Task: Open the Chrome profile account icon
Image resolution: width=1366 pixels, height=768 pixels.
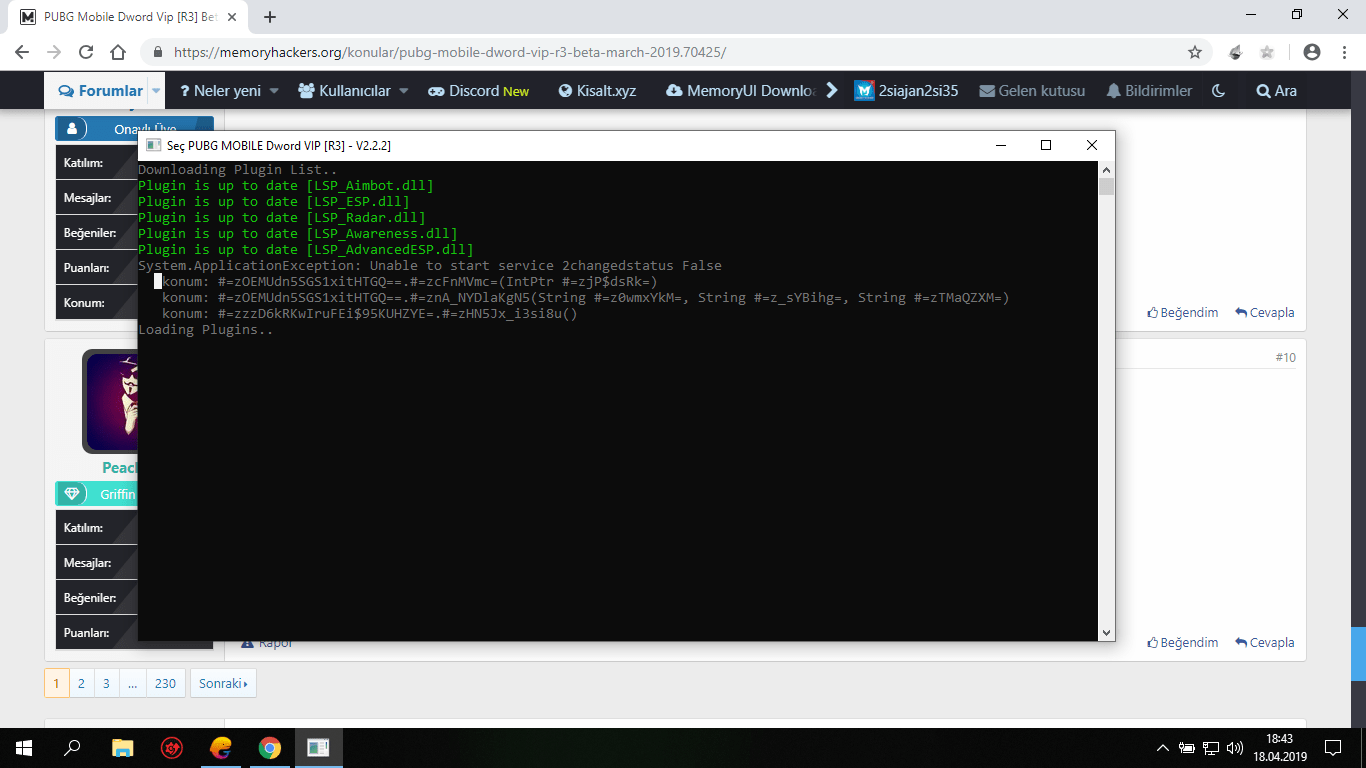Action: click(x=1312, y=52)
